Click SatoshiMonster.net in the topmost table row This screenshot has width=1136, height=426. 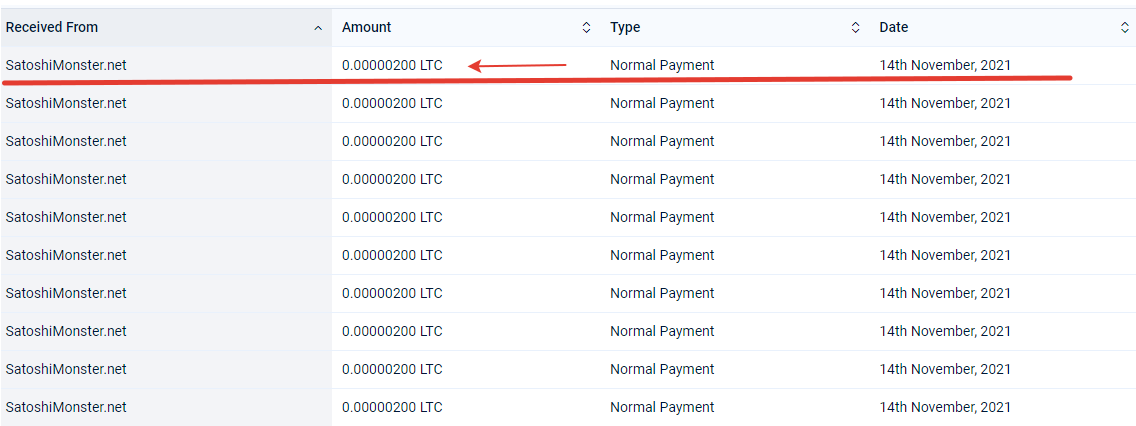pyautogui.click(x=66, y=65)
